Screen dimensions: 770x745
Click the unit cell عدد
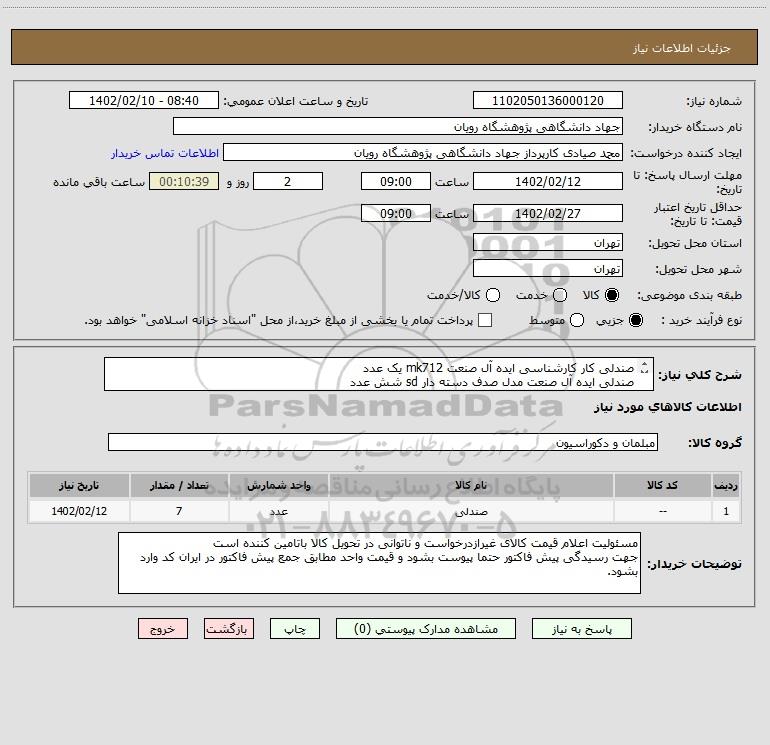pyautogui.click(x=278, y=511)
